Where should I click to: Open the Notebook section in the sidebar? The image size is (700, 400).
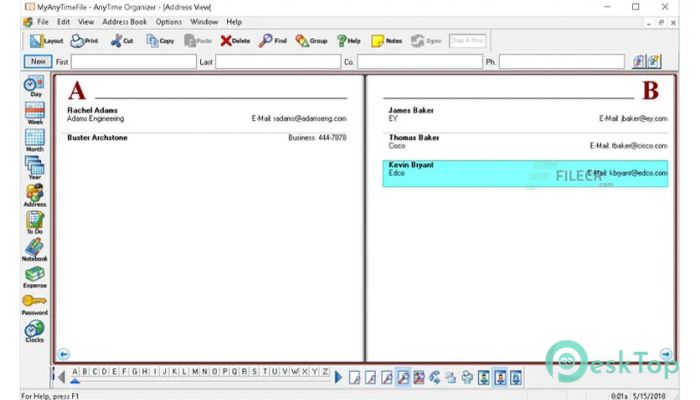(35, 250)
